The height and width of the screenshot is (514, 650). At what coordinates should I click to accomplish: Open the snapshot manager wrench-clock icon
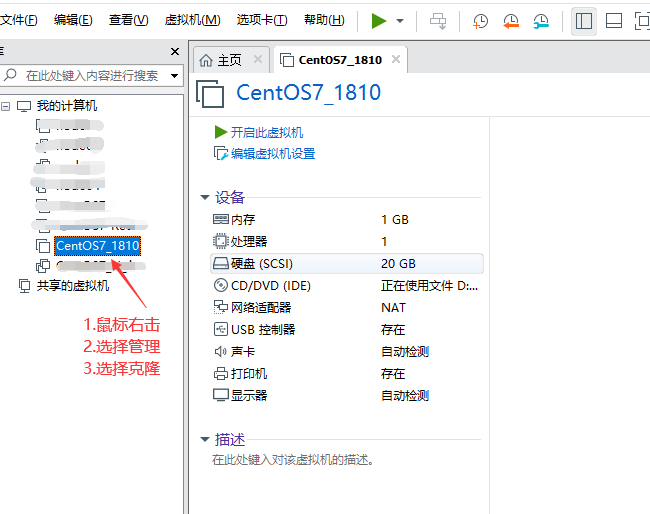point(541,21)
